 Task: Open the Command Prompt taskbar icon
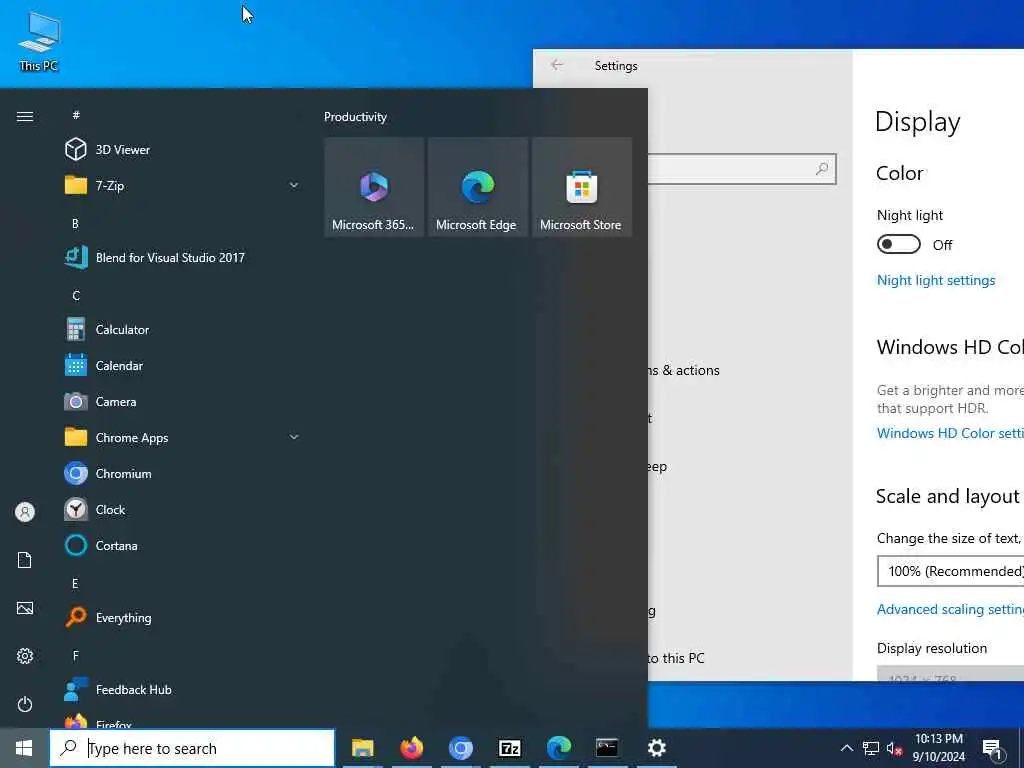pyautogui.click(x=607, y=748)
